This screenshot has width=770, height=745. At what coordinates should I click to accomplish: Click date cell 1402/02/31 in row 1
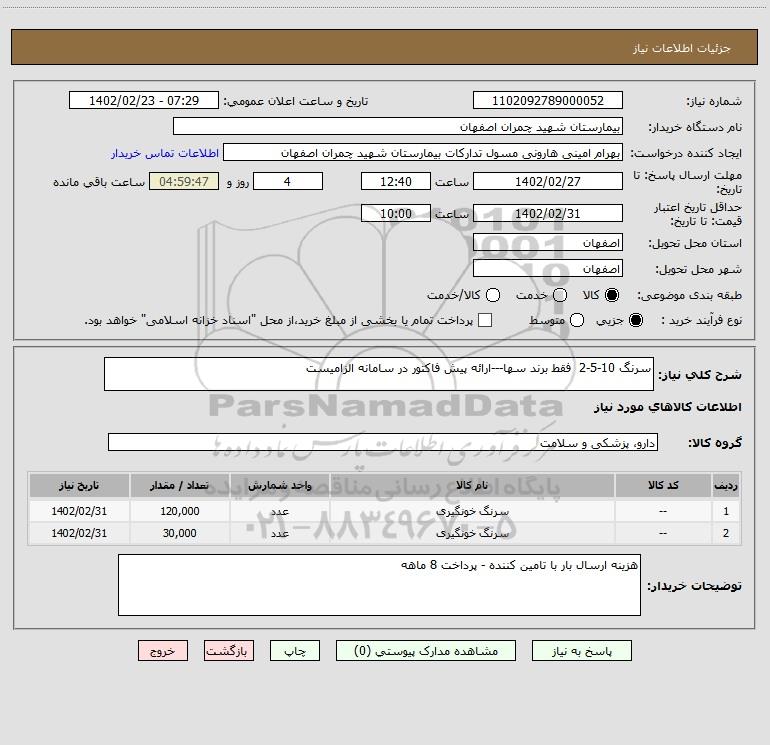[79, 511]
